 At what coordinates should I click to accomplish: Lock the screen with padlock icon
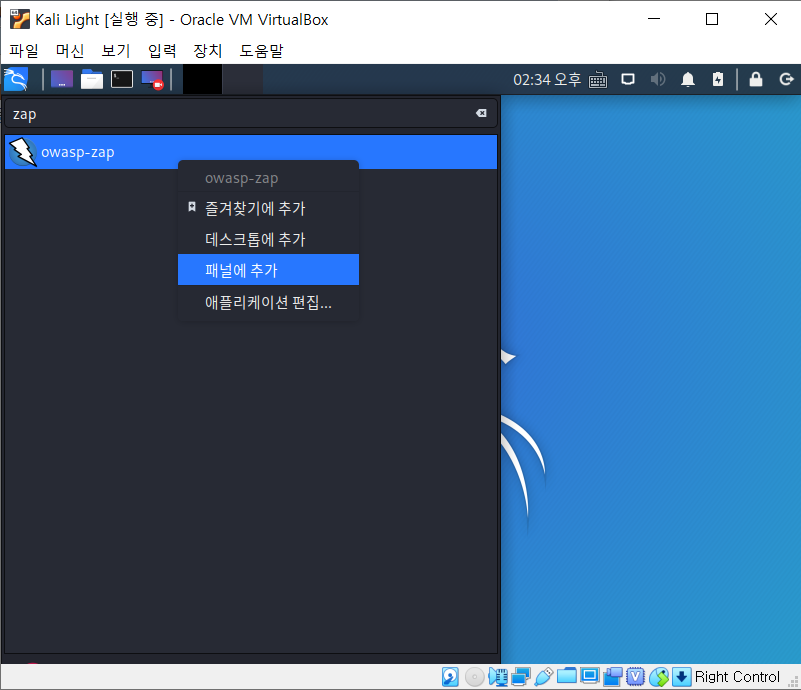click(756, 79)
